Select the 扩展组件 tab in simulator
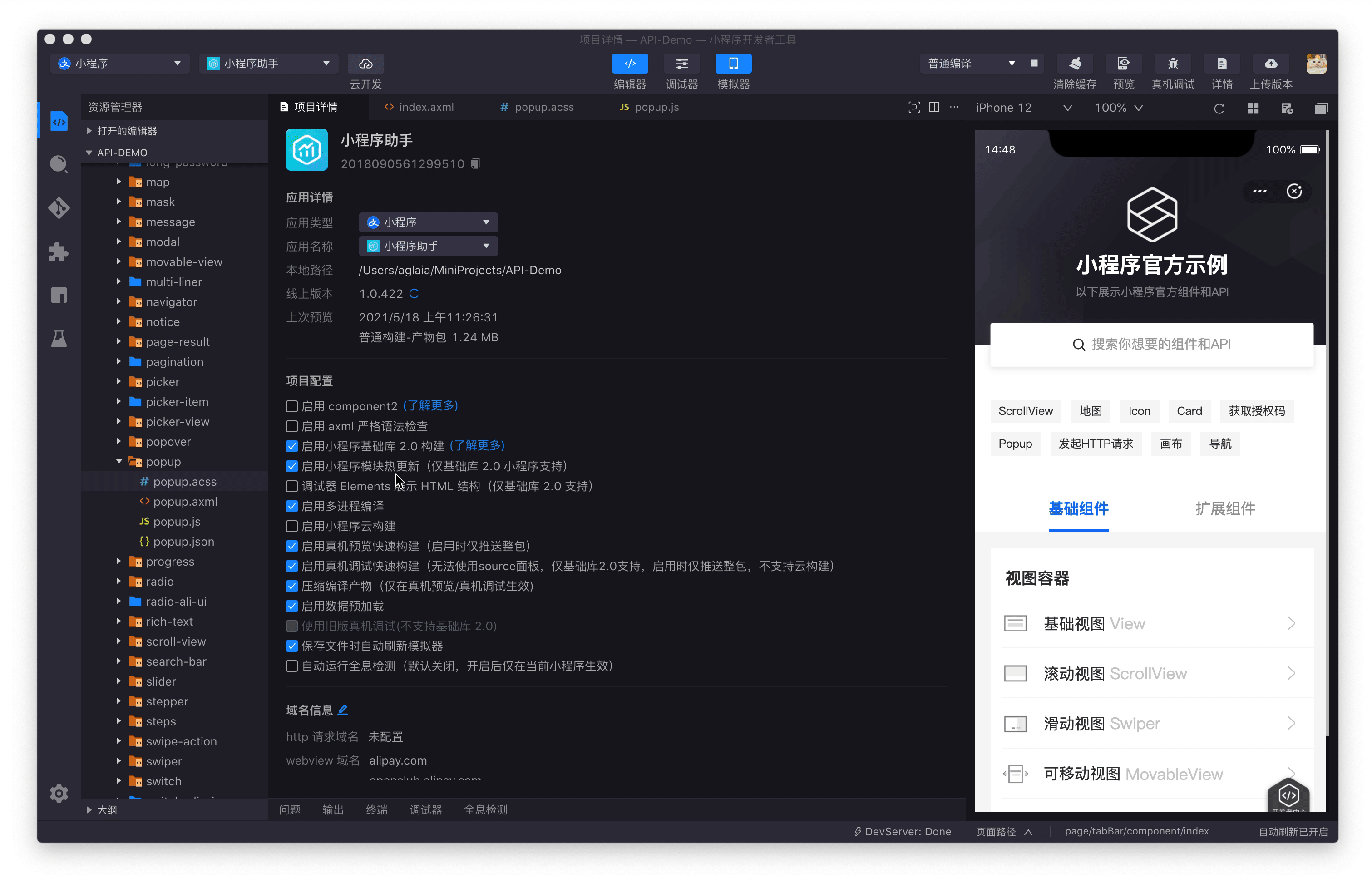This screenshot has width=1372, height=888. [x=1225, y=508]
